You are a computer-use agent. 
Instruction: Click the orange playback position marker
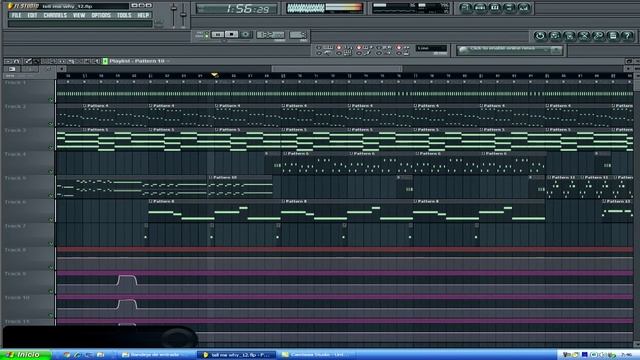click(x=215, y=75)
